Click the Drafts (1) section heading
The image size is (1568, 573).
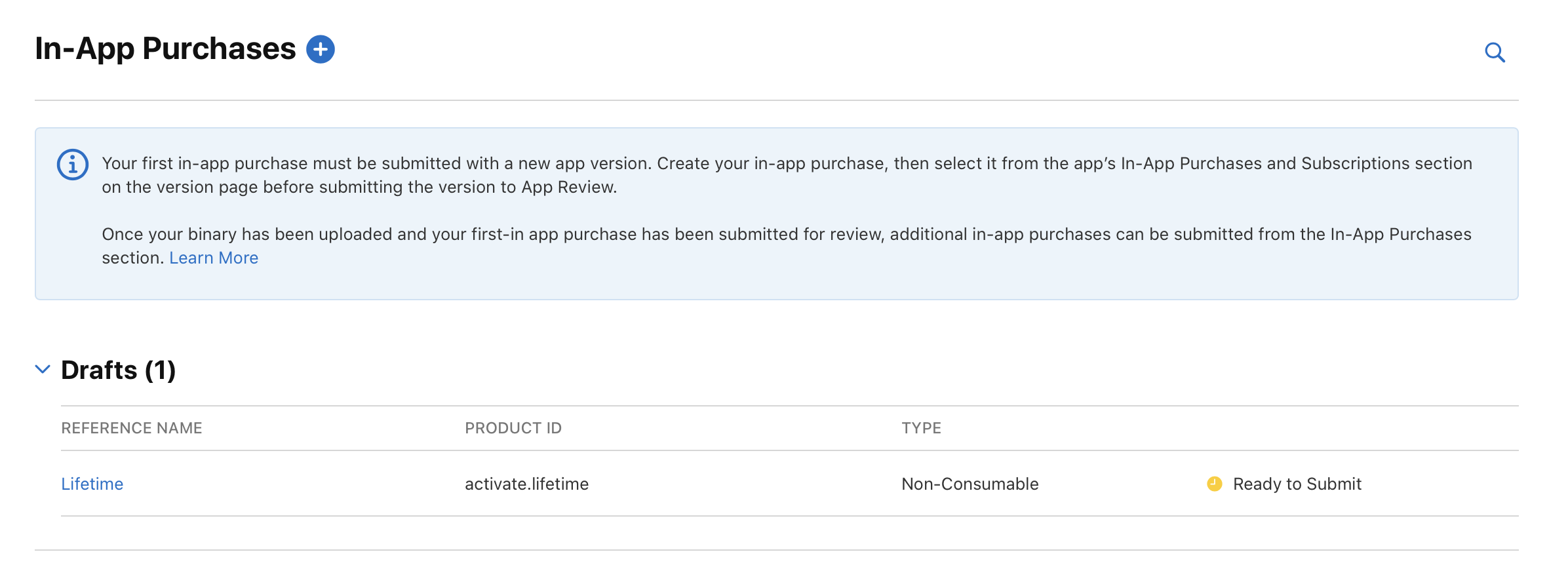pos(119,370)
